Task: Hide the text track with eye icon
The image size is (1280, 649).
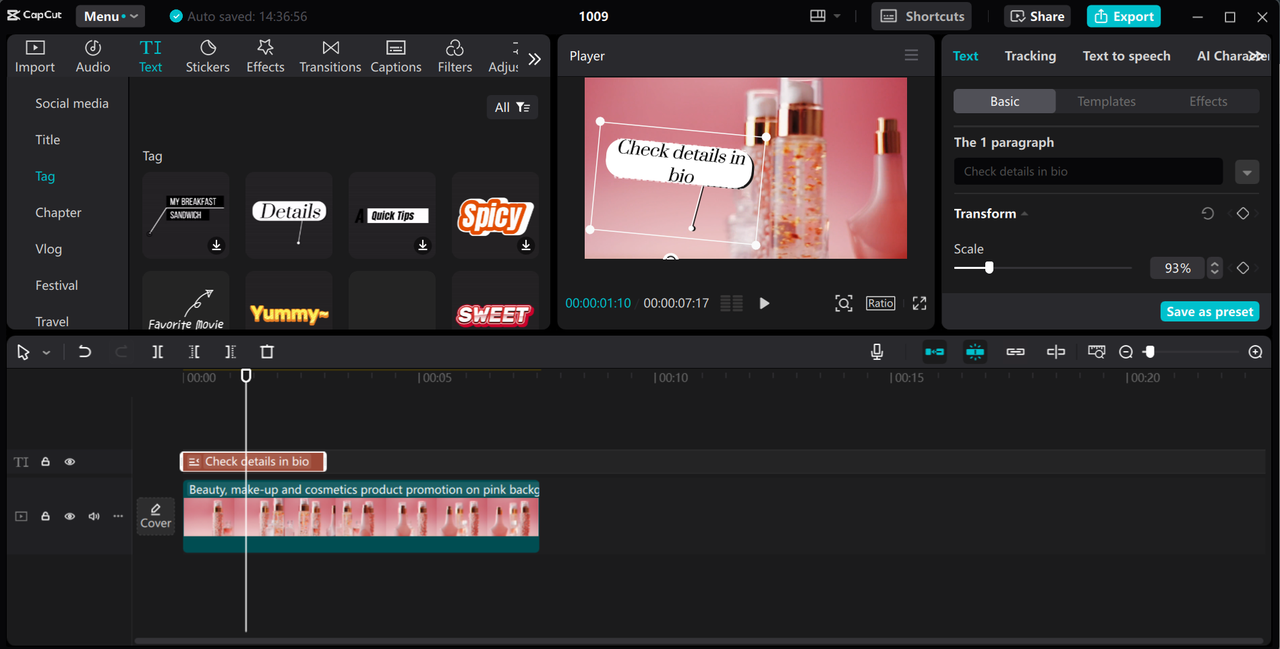Action: [70, 462]
